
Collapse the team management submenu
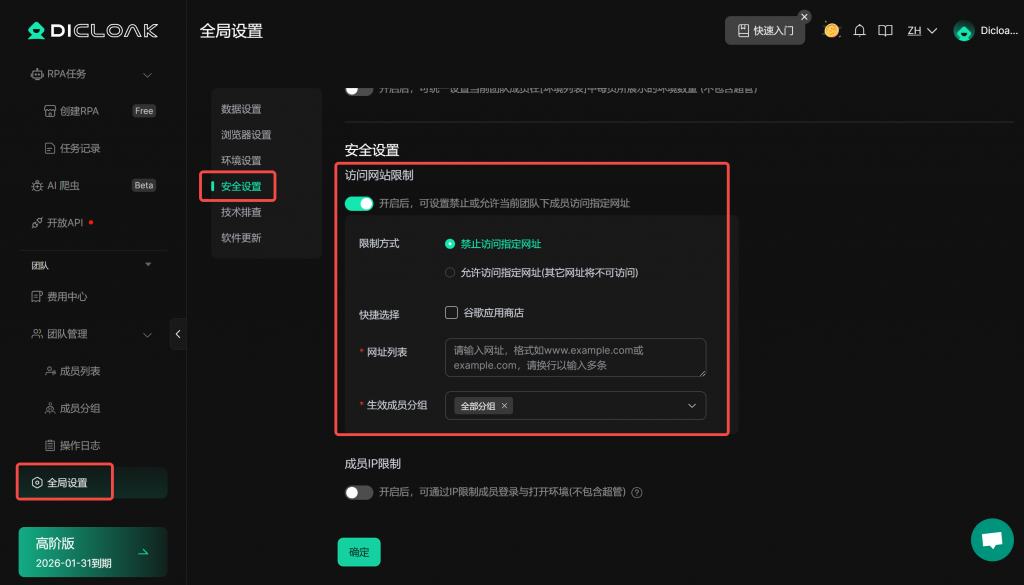pyautogui.click(x=148, y=334)
